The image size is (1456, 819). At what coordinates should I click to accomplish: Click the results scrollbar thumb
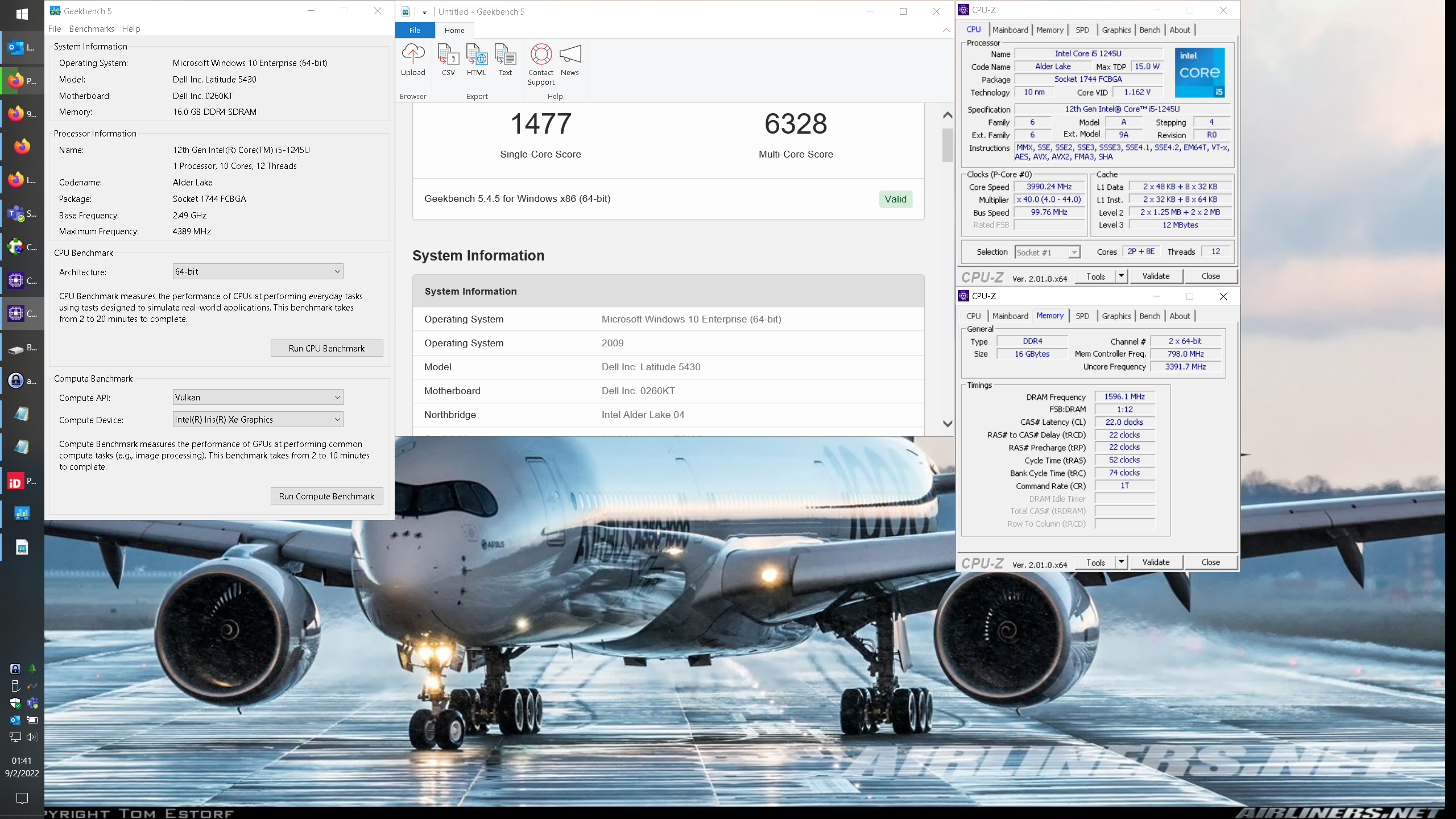pos(947,145)
